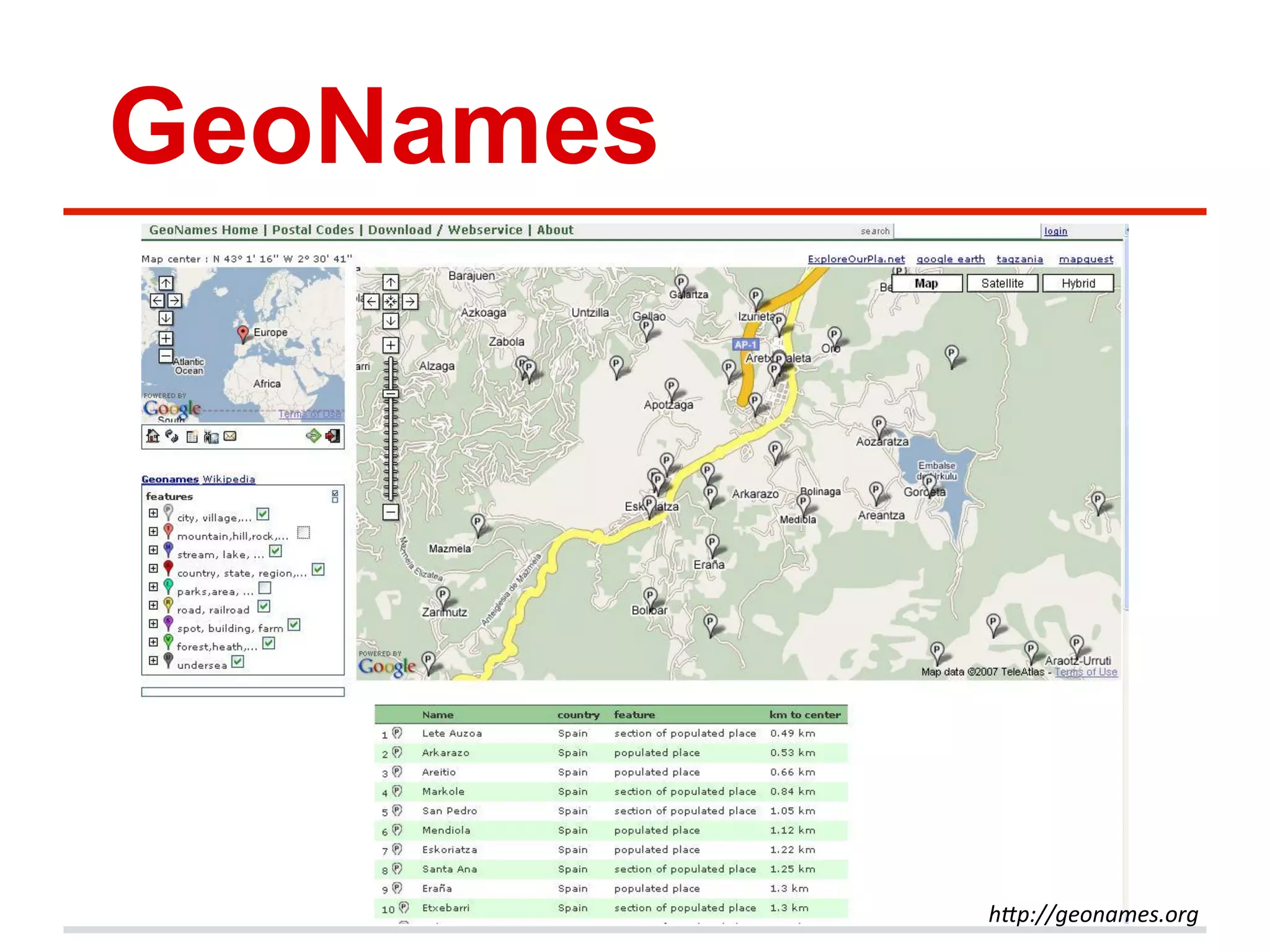
Task: Zoom out on the overview mini-map
Action: tap(166, 356)
